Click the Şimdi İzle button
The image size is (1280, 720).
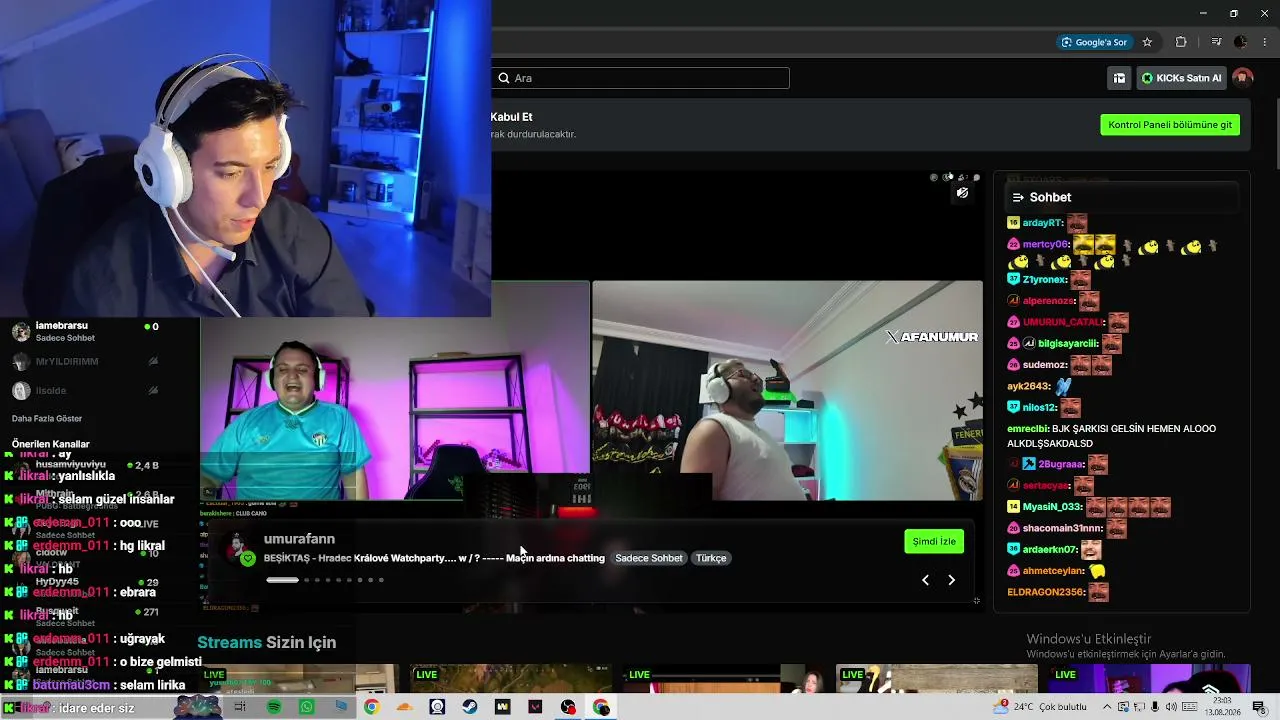pyautogui.click(x=934, y=541)
